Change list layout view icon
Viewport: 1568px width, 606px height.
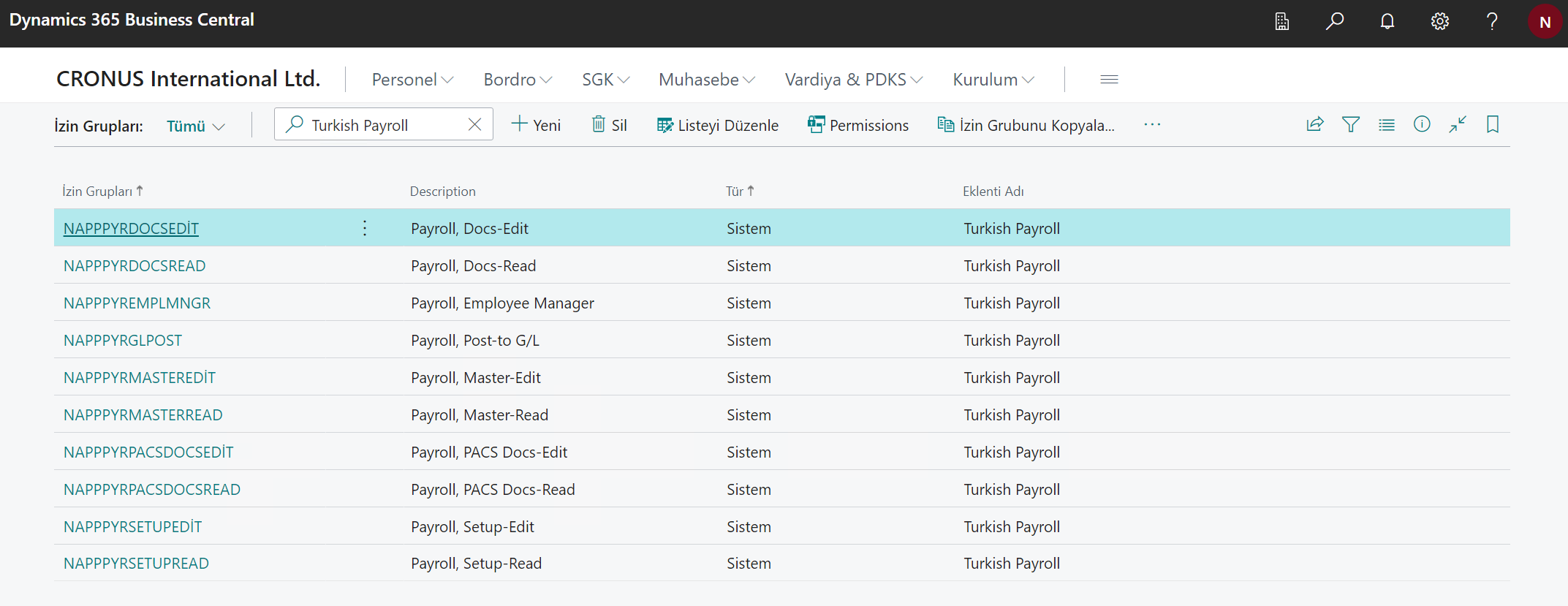point(1387,124)
